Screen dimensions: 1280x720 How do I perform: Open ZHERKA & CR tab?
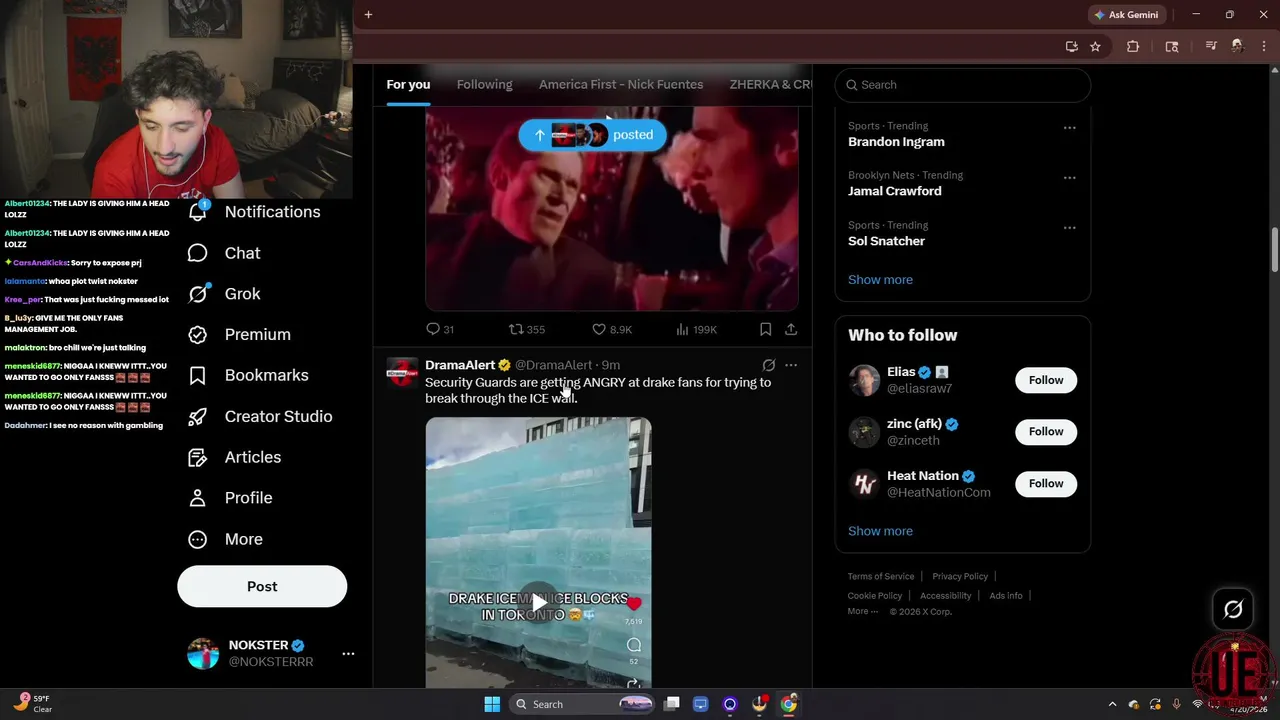tap(770, 84)
